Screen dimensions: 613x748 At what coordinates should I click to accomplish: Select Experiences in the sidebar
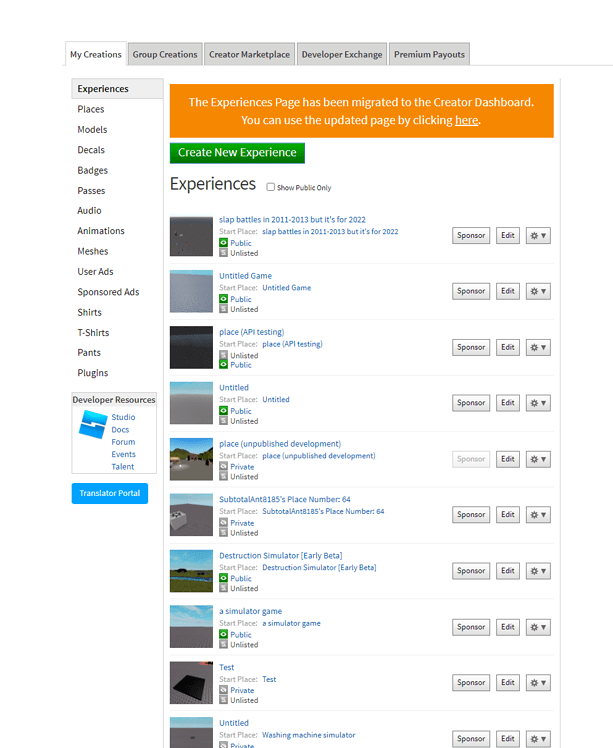(x=117, y=89)
